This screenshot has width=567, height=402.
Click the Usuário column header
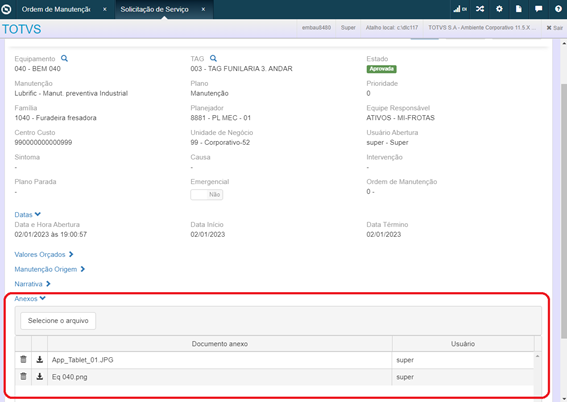[463, 344]
